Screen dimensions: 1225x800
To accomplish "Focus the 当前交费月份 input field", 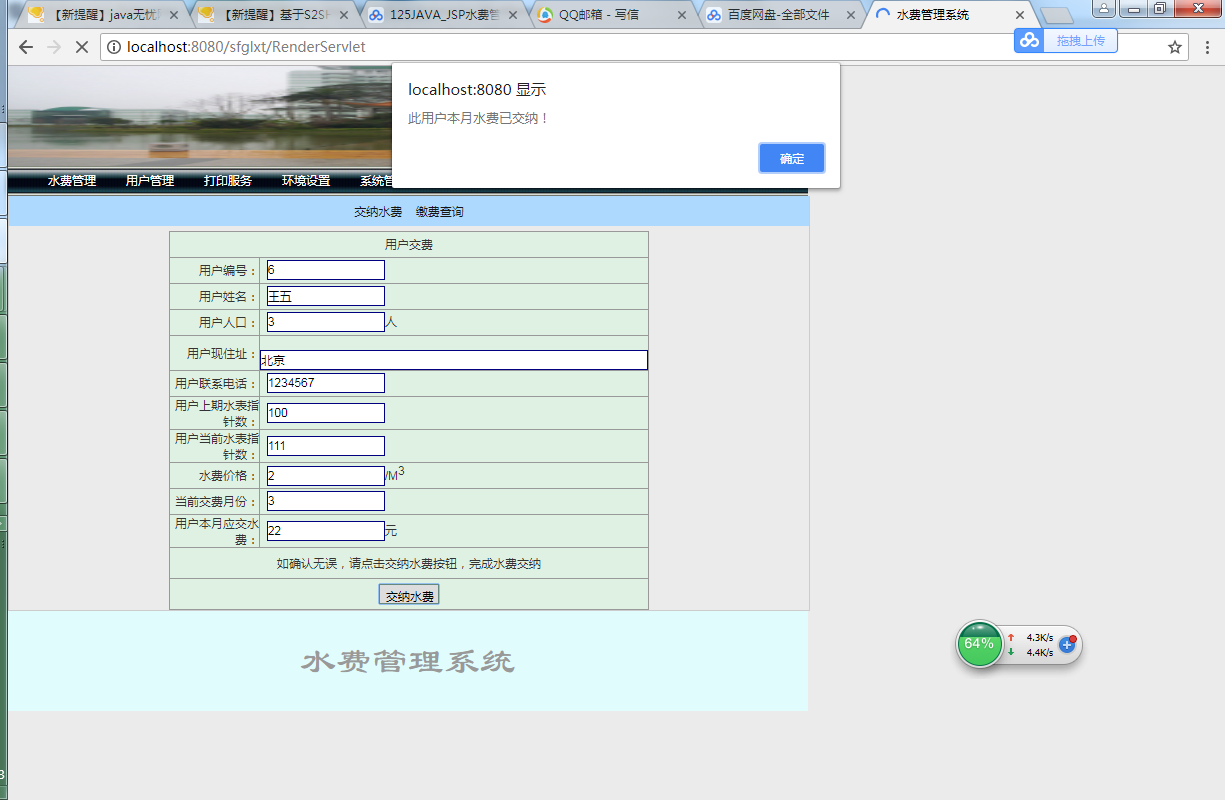I will [x=326, y=501].
